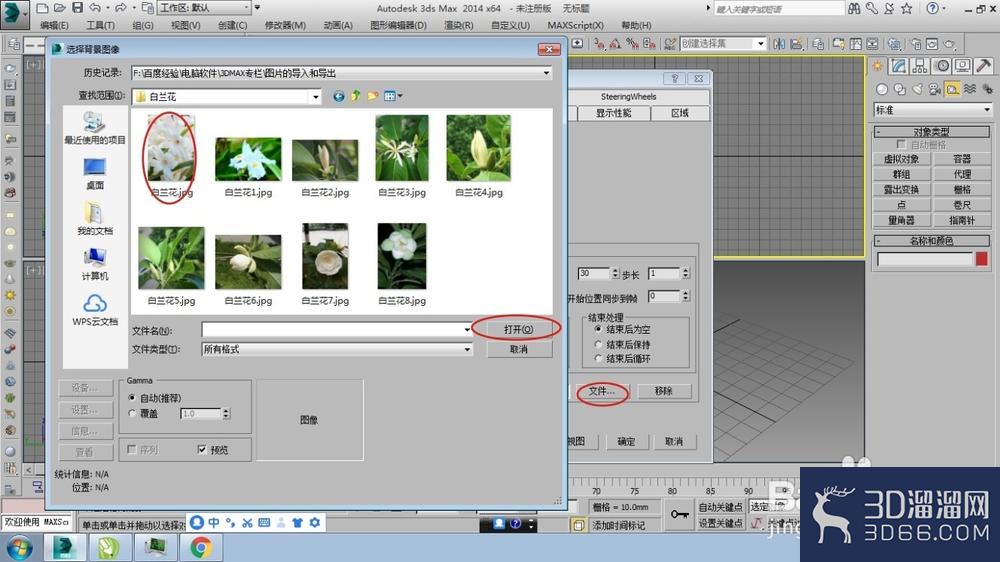
Task: Select the Cameras category icon
Action: click(935, 89)
